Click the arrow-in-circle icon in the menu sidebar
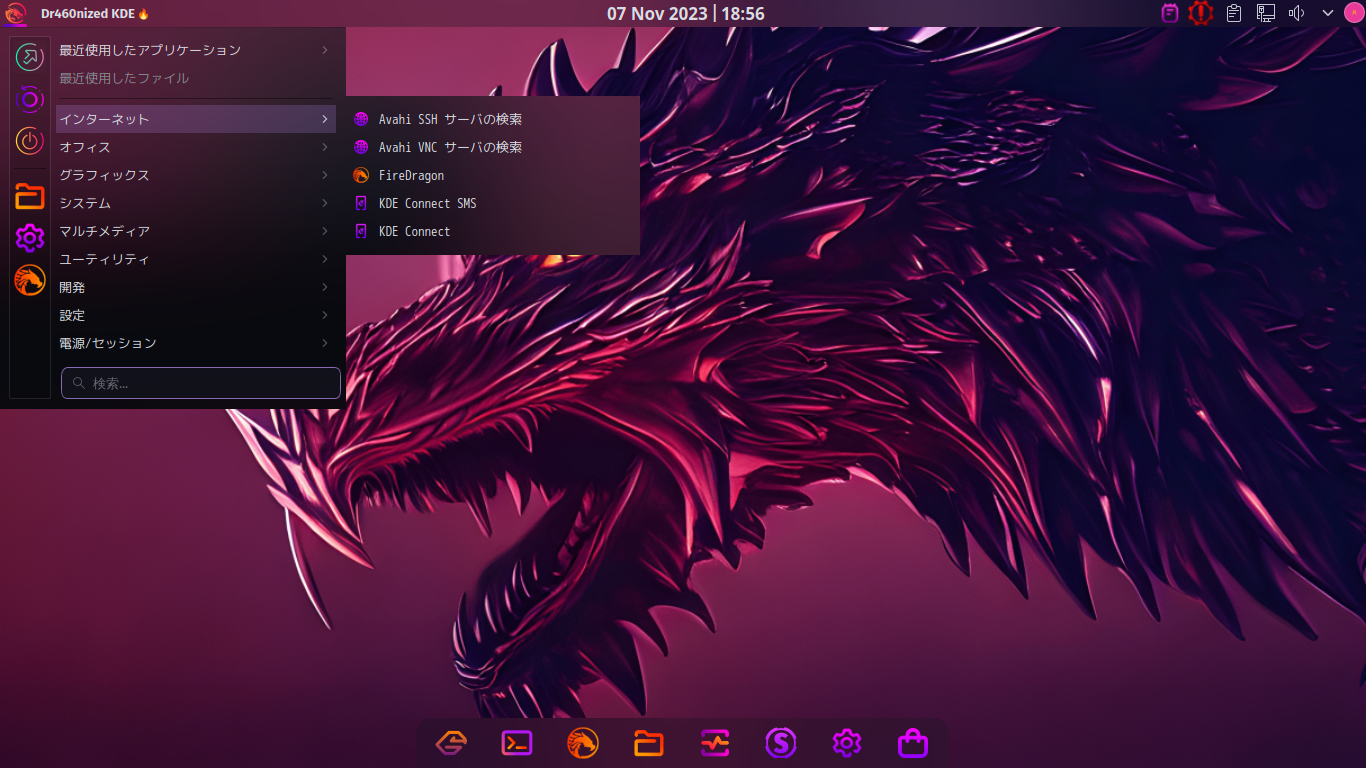1366x768 pixels. [x=30, y=57]
